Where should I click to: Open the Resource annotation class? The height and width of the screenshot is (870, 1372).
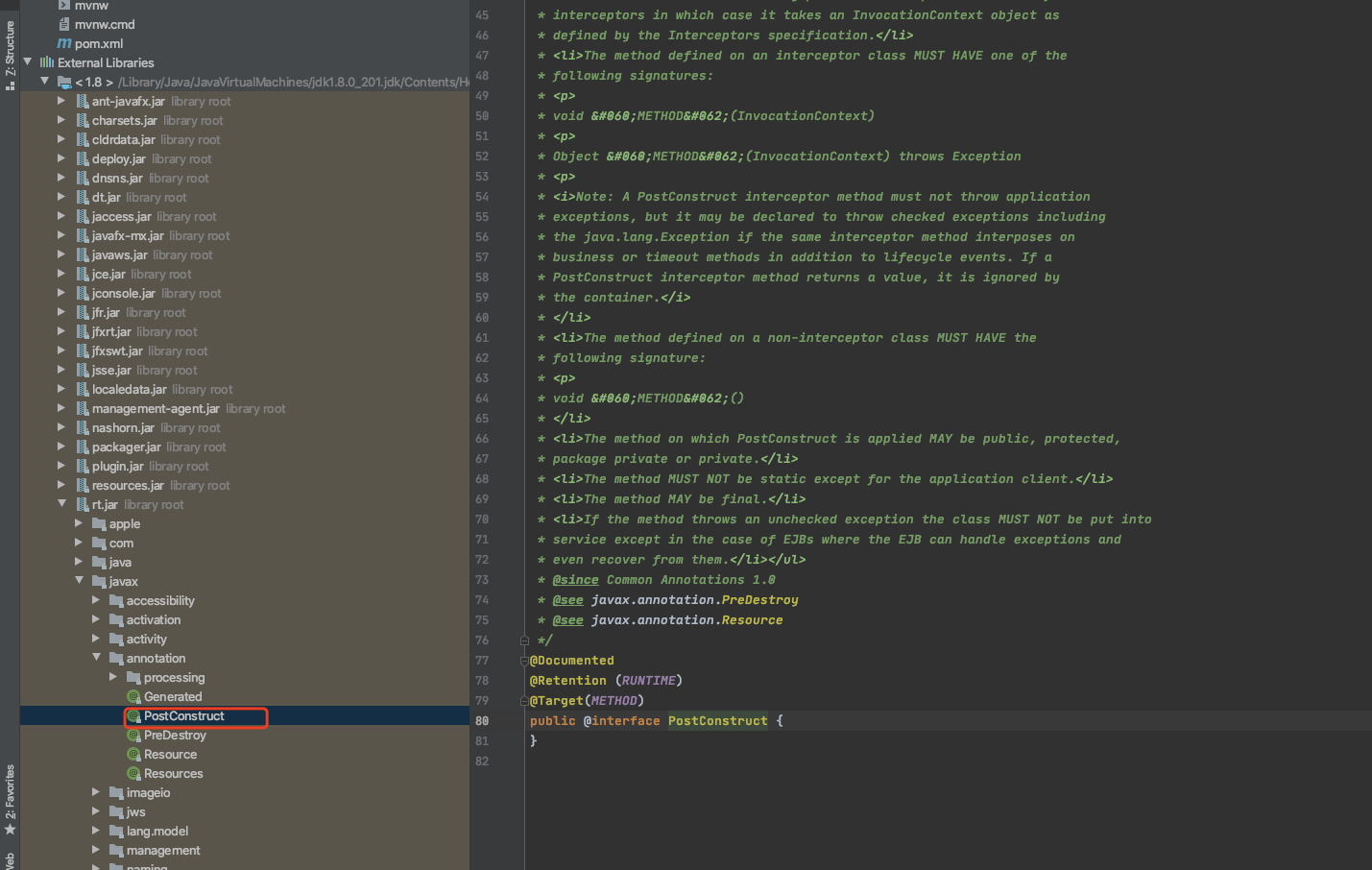[x=170, y=755]
